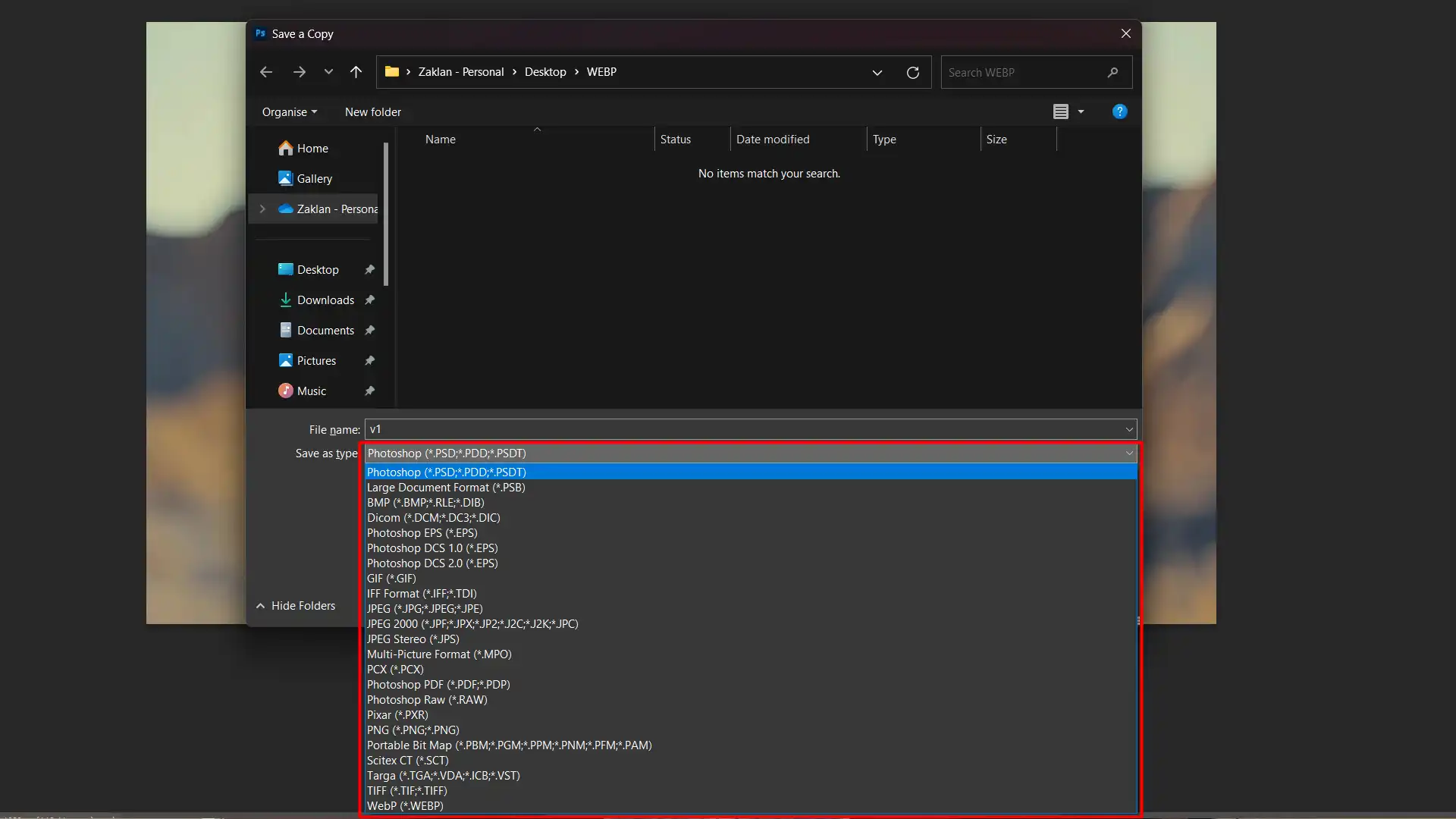Image resolution: width=1456 pixels, height=819 pixels.
Task: Choose JPEG (*.JPG;*.JPEG;*.JPE) format
Action: [751, 609]
